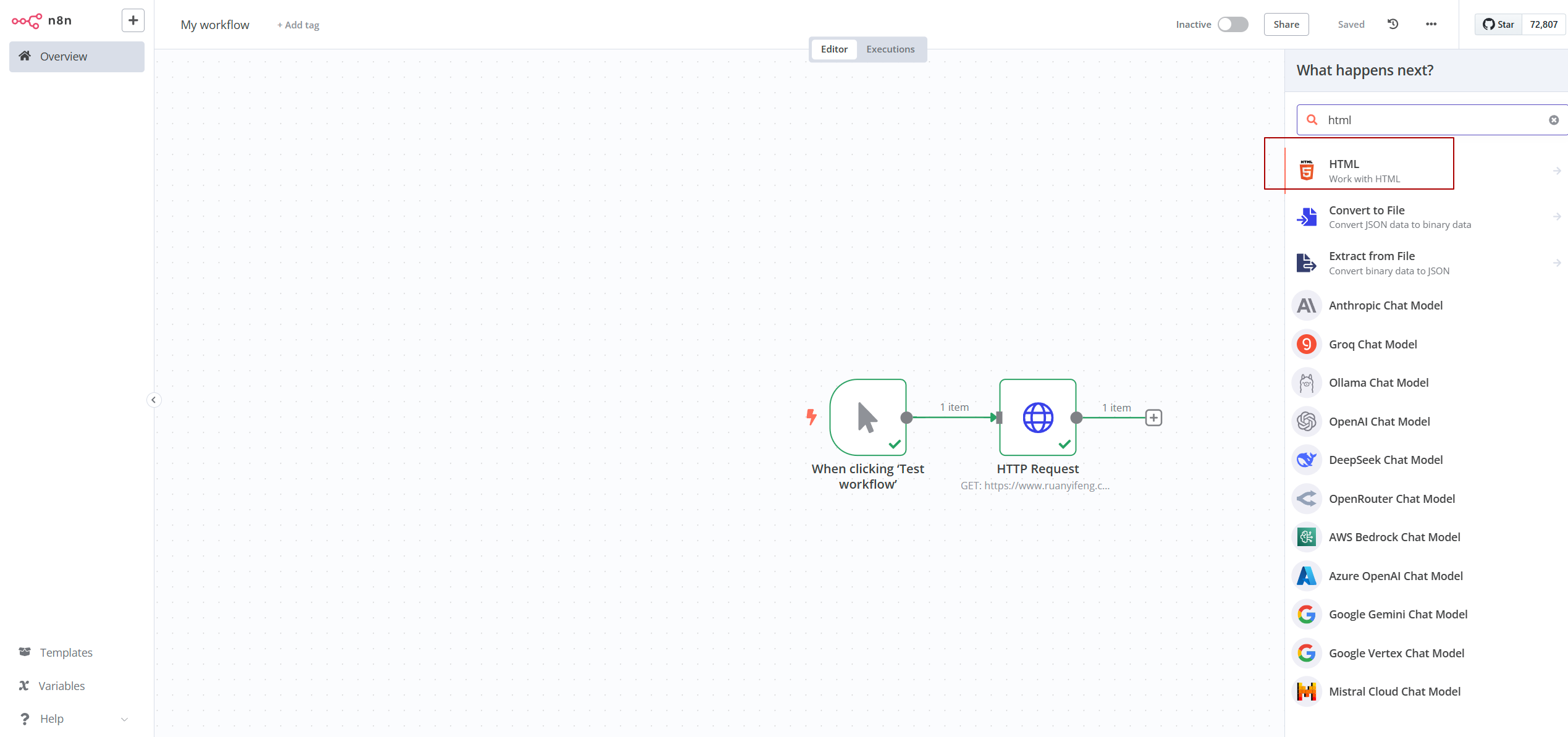Click the workflow history icon
The width and height of the screenshot is (1568, 737).
pyautogui.click(x=1393, y=24)
